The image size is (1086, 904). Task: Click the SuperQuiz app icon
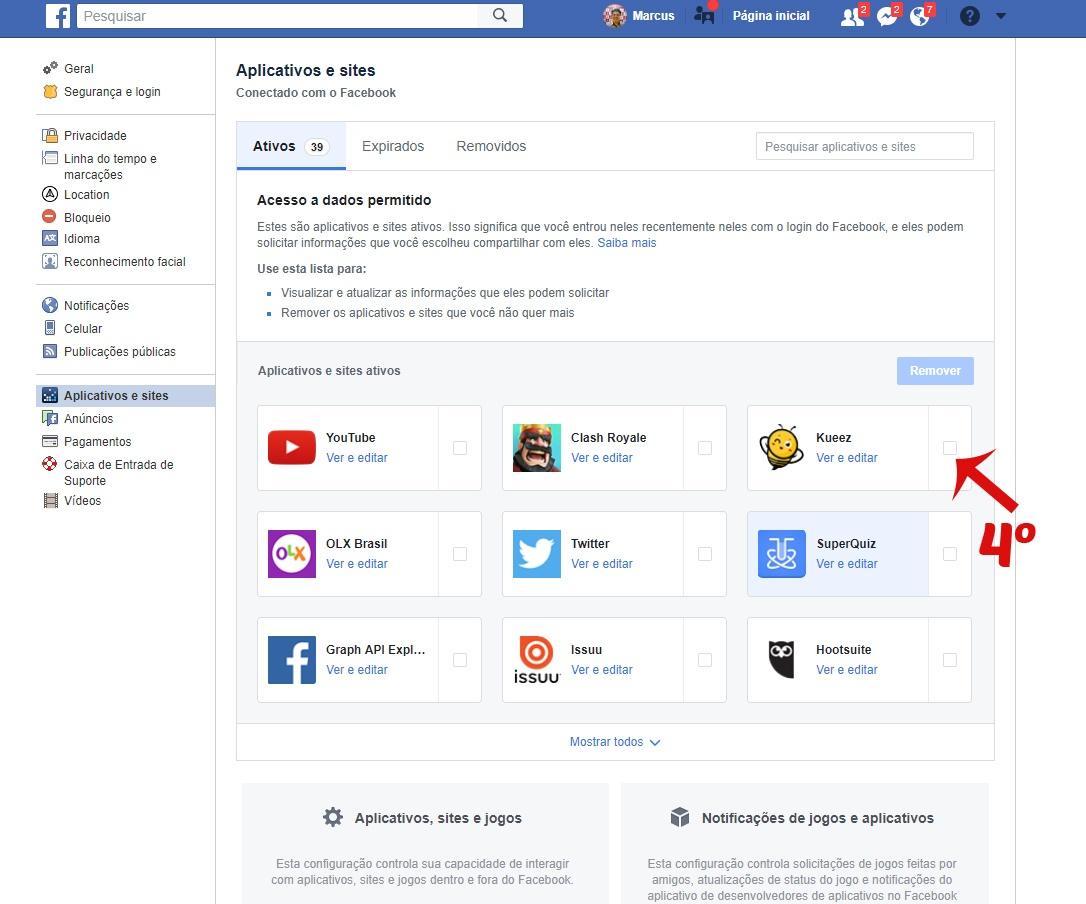click(x=781, y=553)
